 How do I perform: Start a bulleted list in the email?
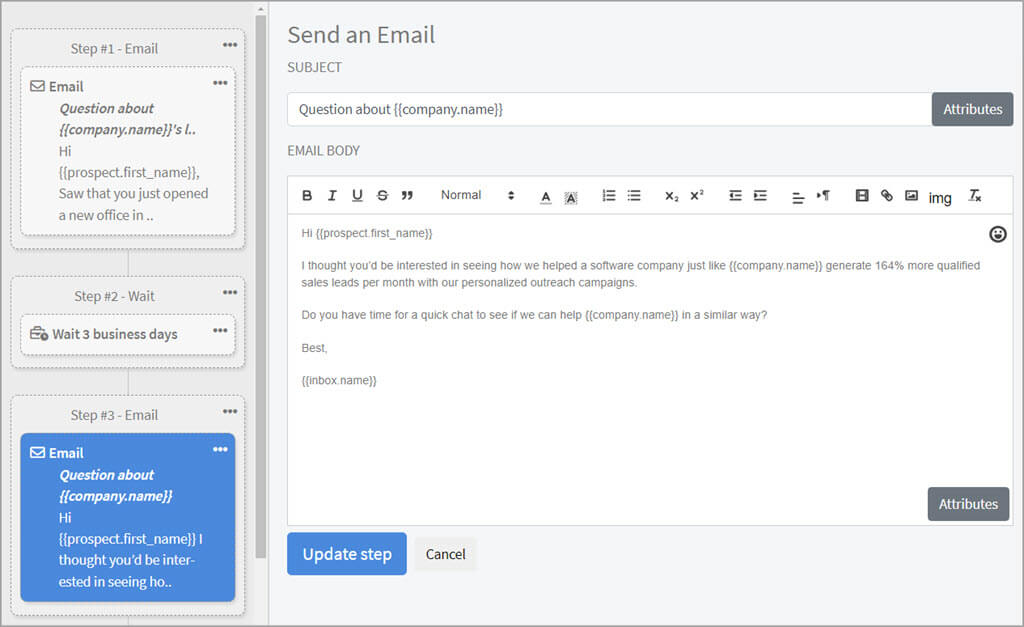[634, 196]
